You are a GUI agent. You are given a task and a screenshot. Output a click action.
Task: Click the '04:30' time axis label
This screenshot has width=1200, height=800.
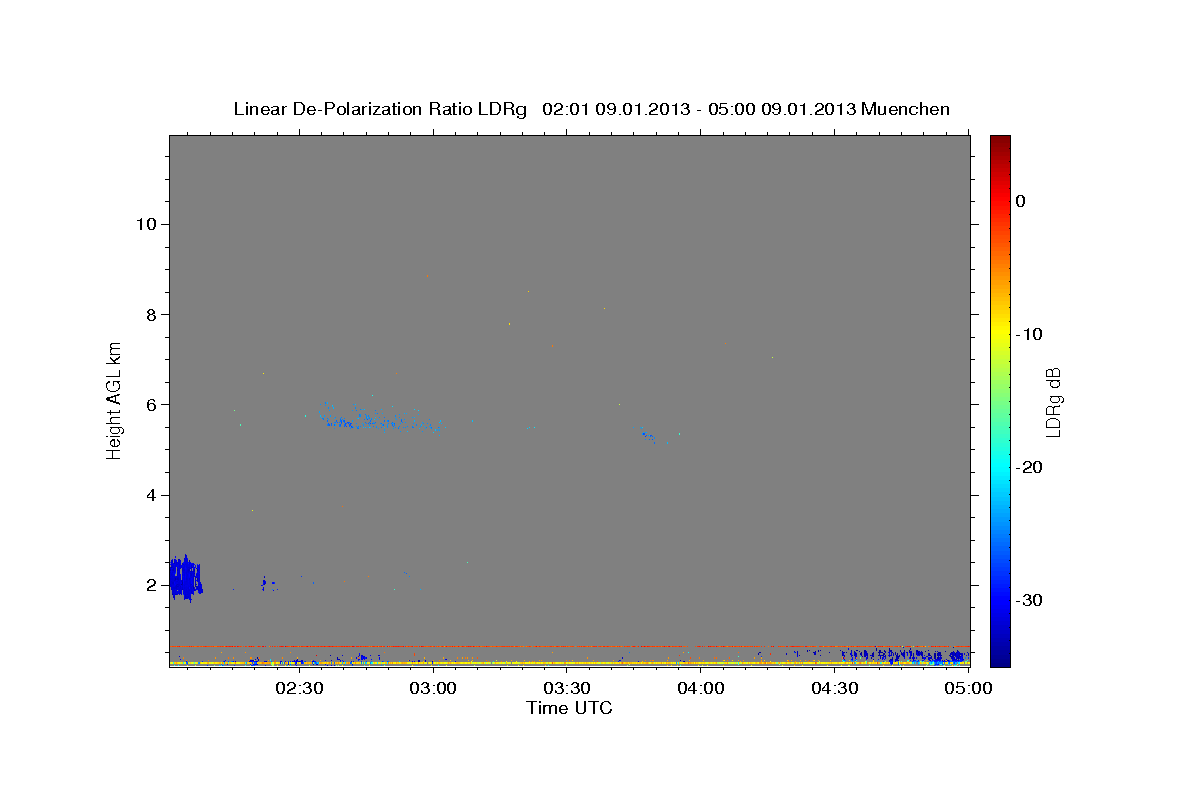click(835, 688)
